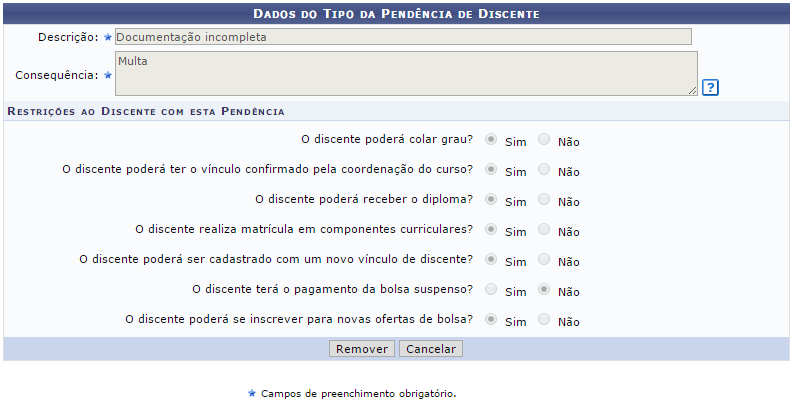792x402 pixels.
Task: Choose Sim for vínculo confirmado pela coordenação
Action: [491, 169]
